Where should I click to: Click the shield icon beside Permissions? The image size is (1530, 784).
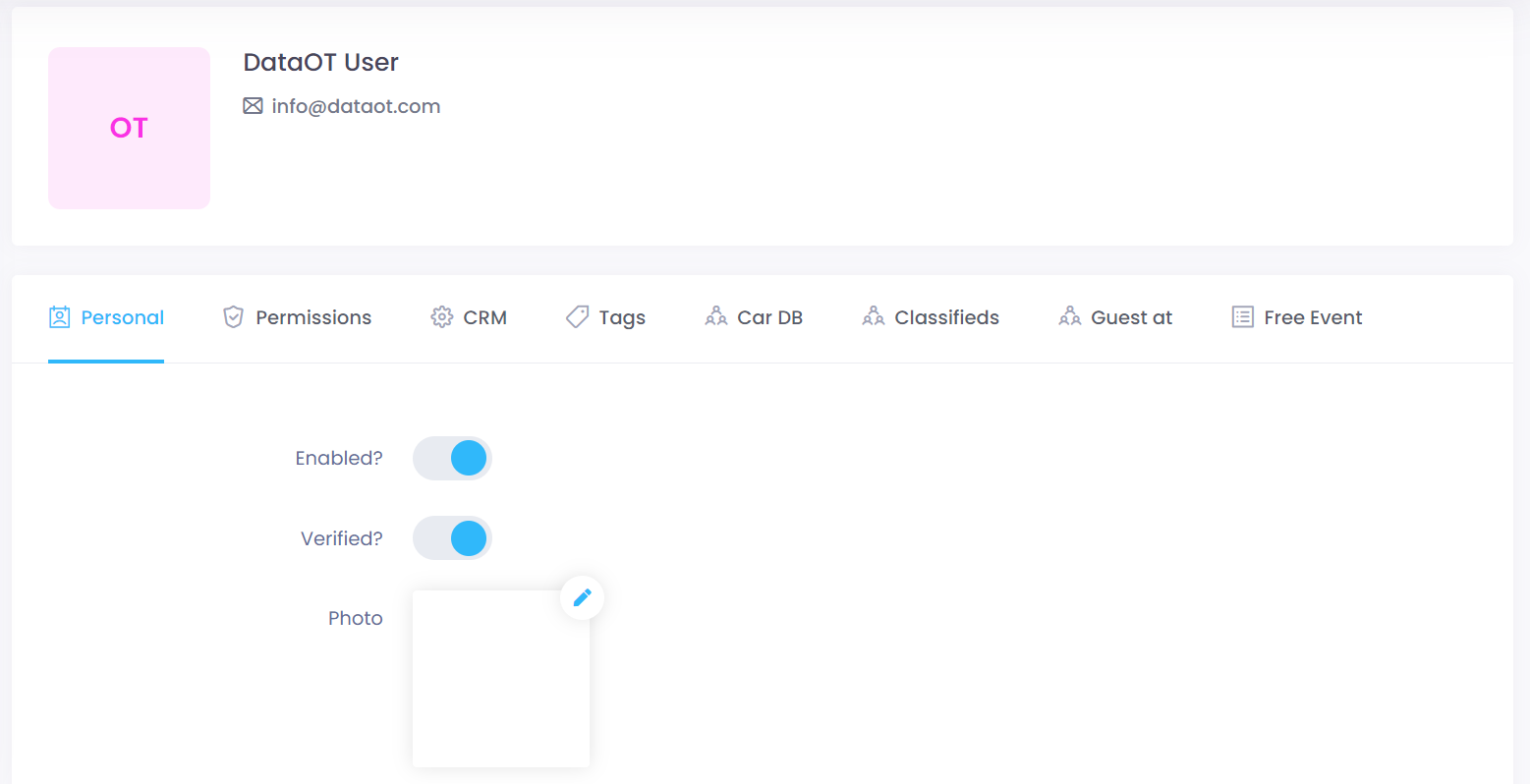point(233,316)
